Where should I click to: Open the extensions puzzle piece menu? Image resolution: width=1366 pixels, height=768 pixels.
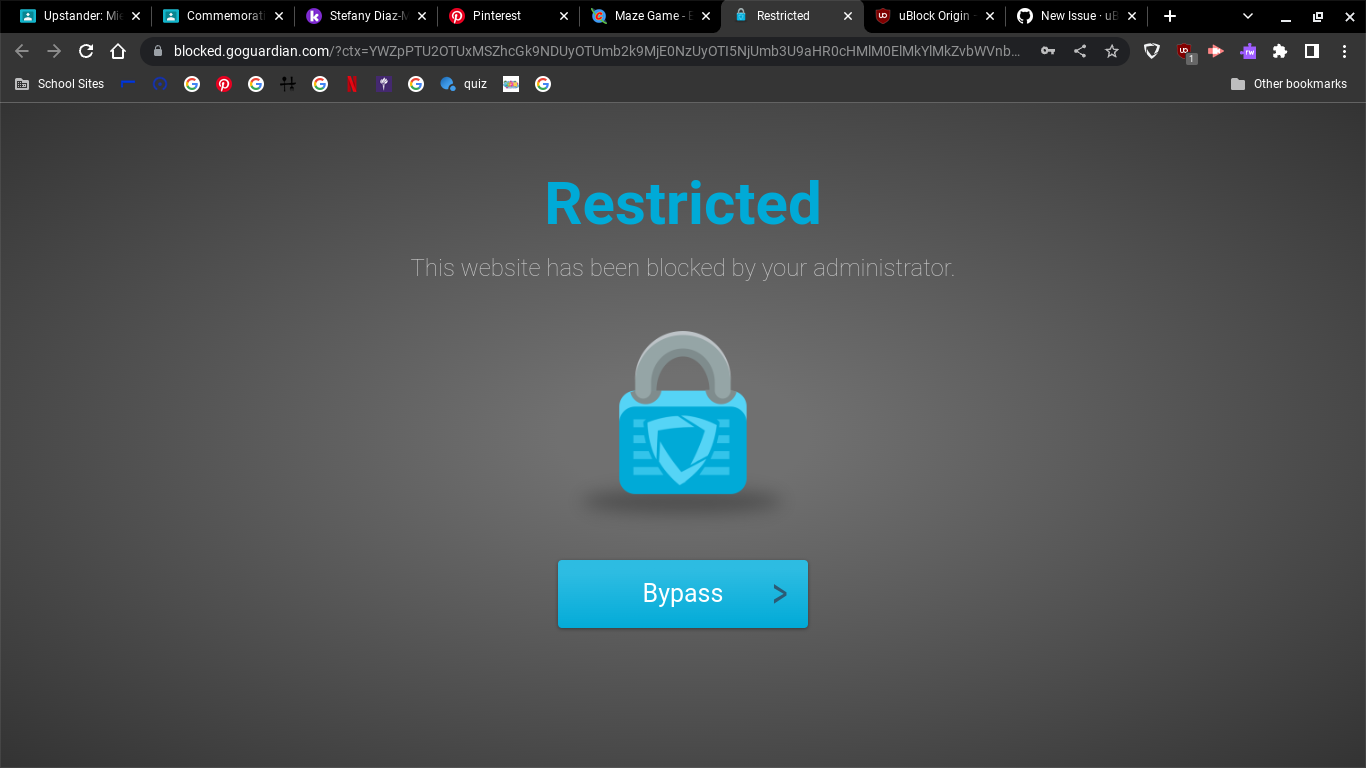point(1280,51)
